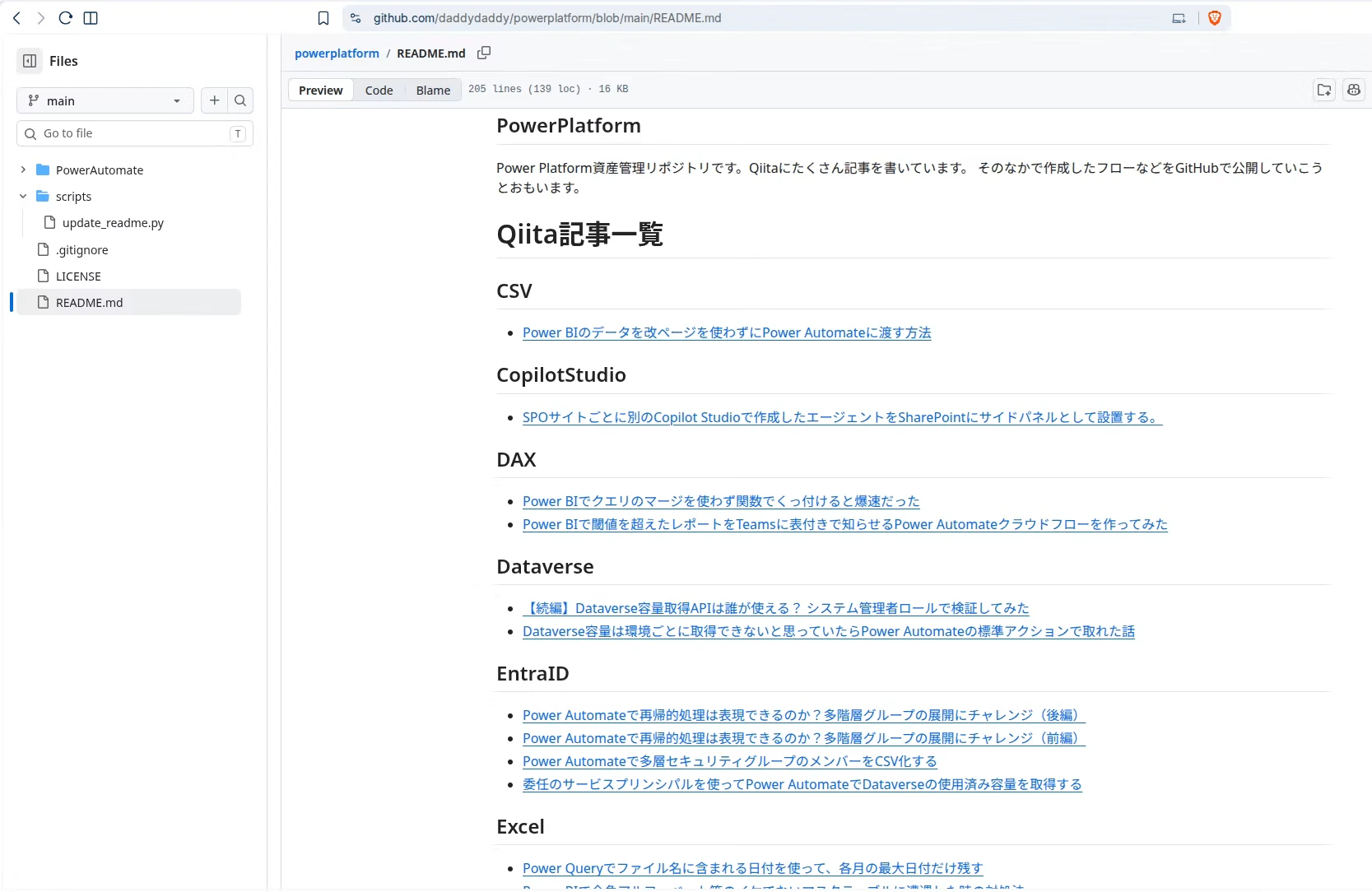Open the powerplatform breadcrumb link
The height and width of the screenshot is (892, 1372).
point(337,53)
